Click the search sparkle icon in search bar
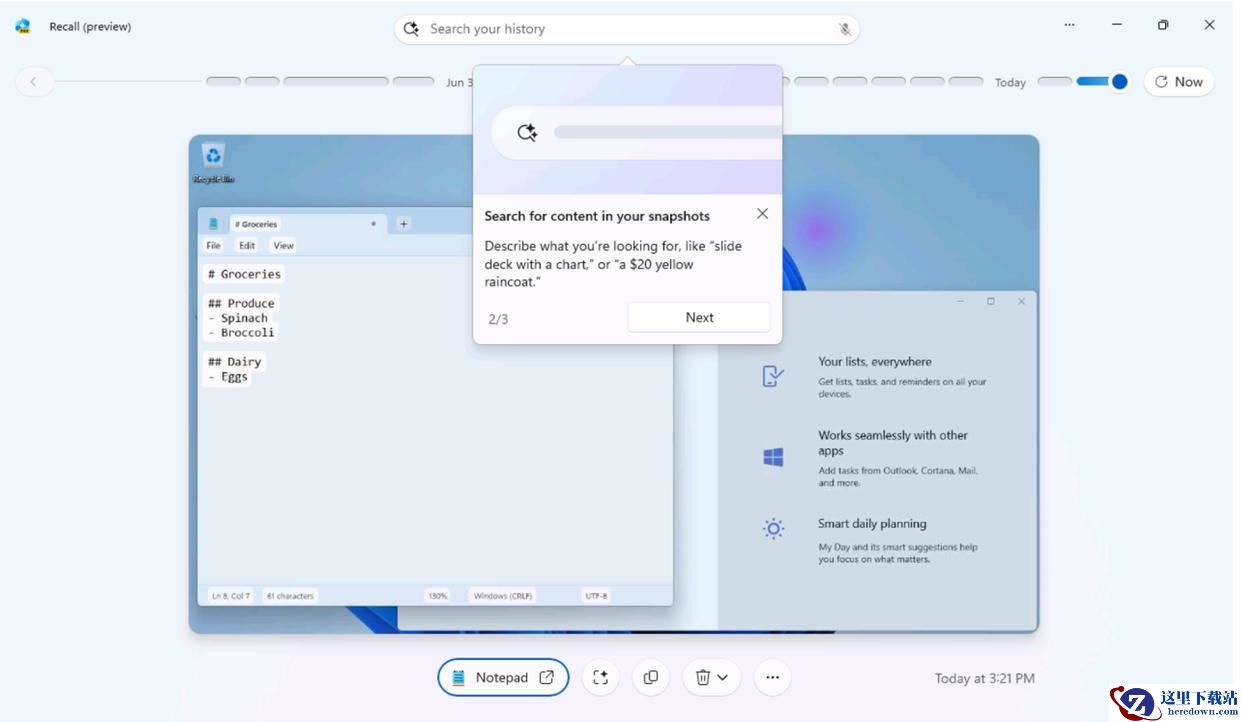 pyautogui.click(x=411, y=29)
